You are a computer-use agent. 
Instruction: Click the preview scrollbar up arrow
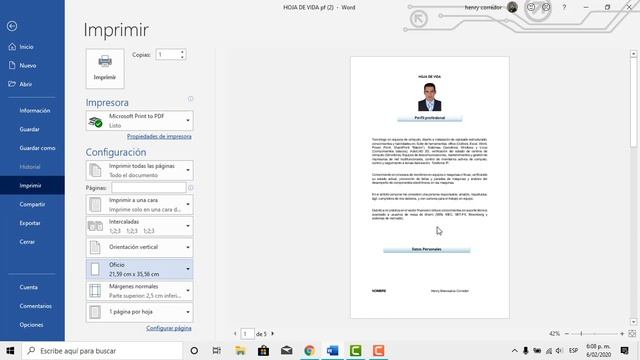coord(633,53)
